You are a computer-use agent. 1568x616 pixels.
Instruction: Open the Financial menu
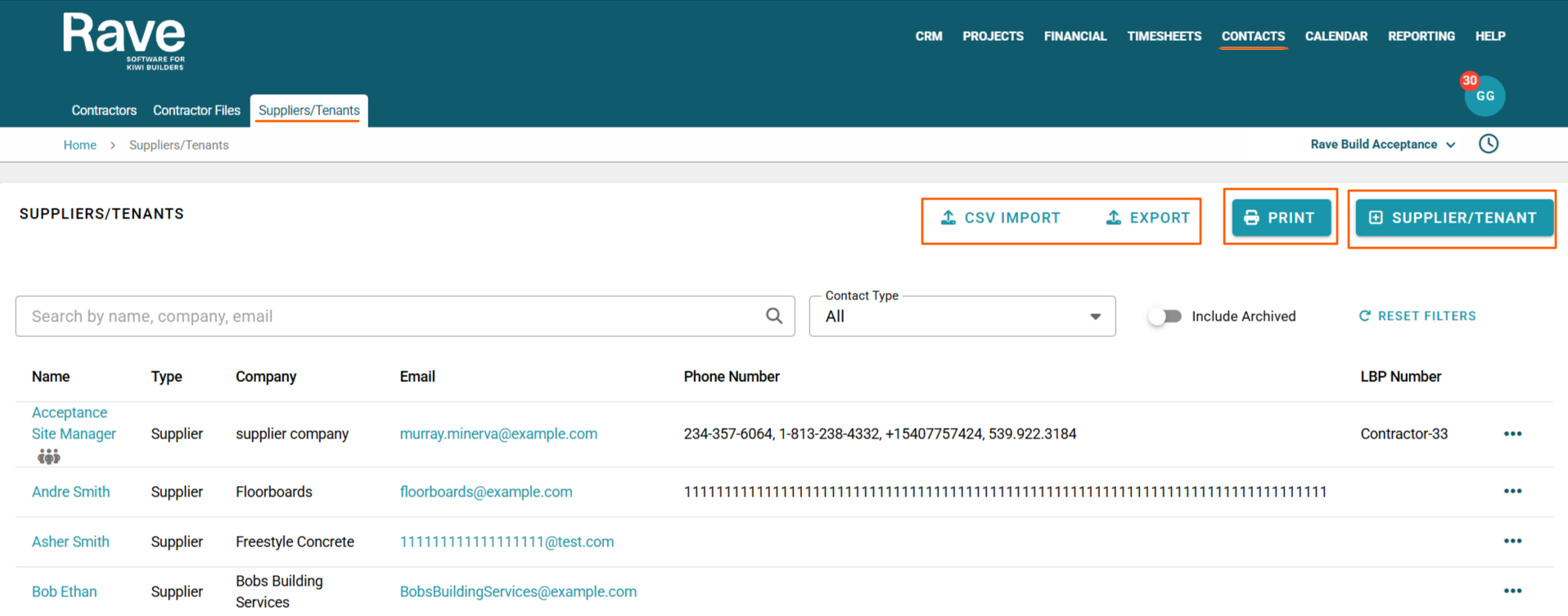coord(1075,36)
